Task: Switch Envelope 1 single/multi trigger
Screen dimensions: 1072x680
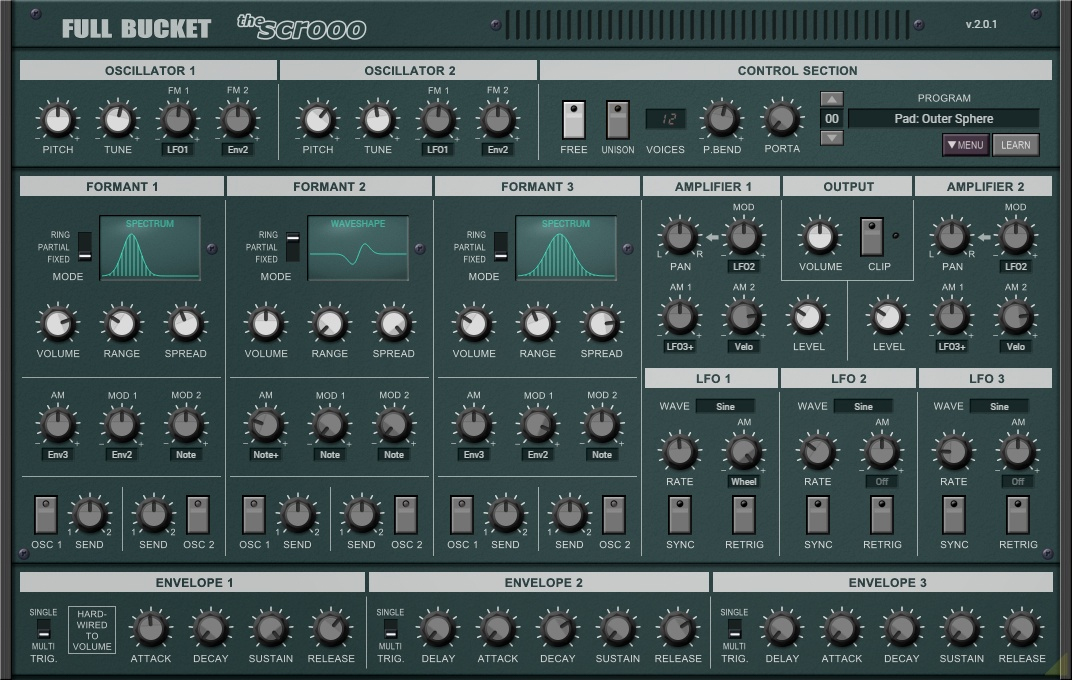Action: [x=43, y=629]
